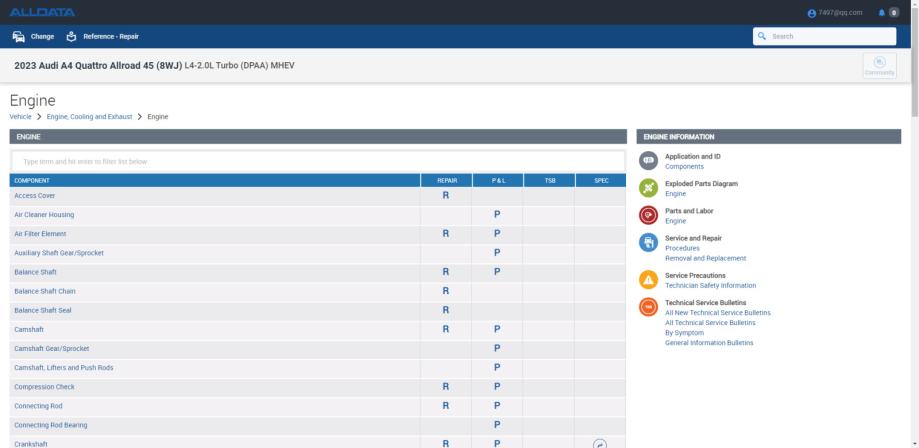
Task: Open Compression Check component
Action: [44, 387]
